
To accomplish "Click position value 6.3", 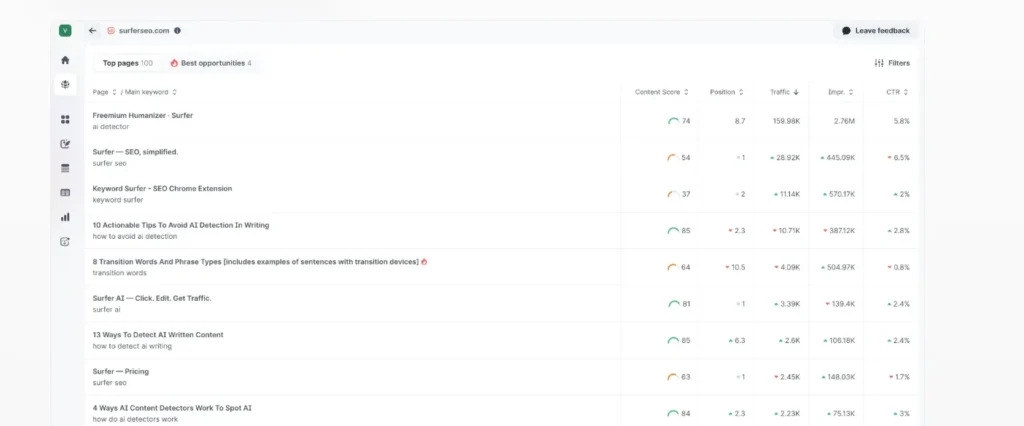I will [740, 340].
